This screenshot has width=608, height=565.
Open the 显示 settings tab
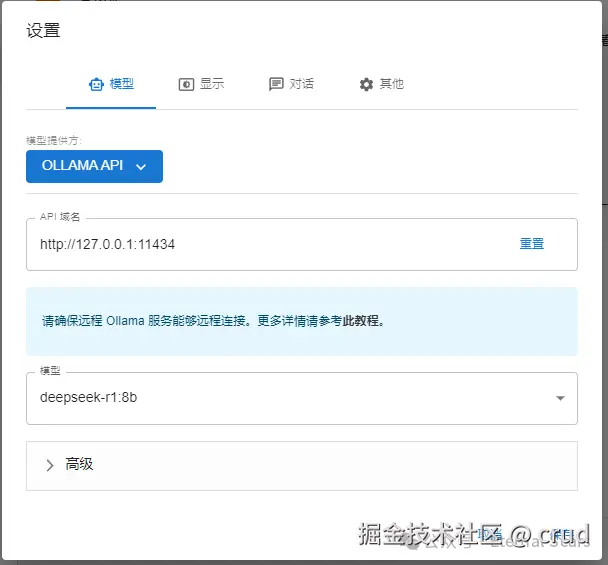click(201, 84)
